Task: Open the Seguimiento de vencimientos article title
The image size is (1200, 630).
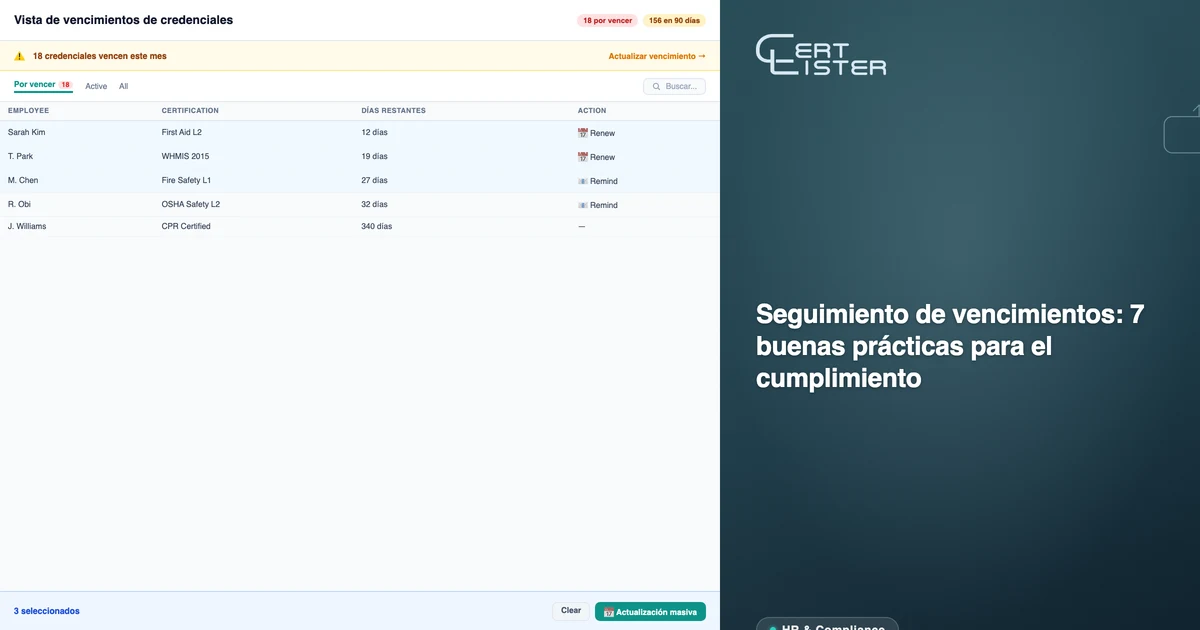Action: (950, 347)
